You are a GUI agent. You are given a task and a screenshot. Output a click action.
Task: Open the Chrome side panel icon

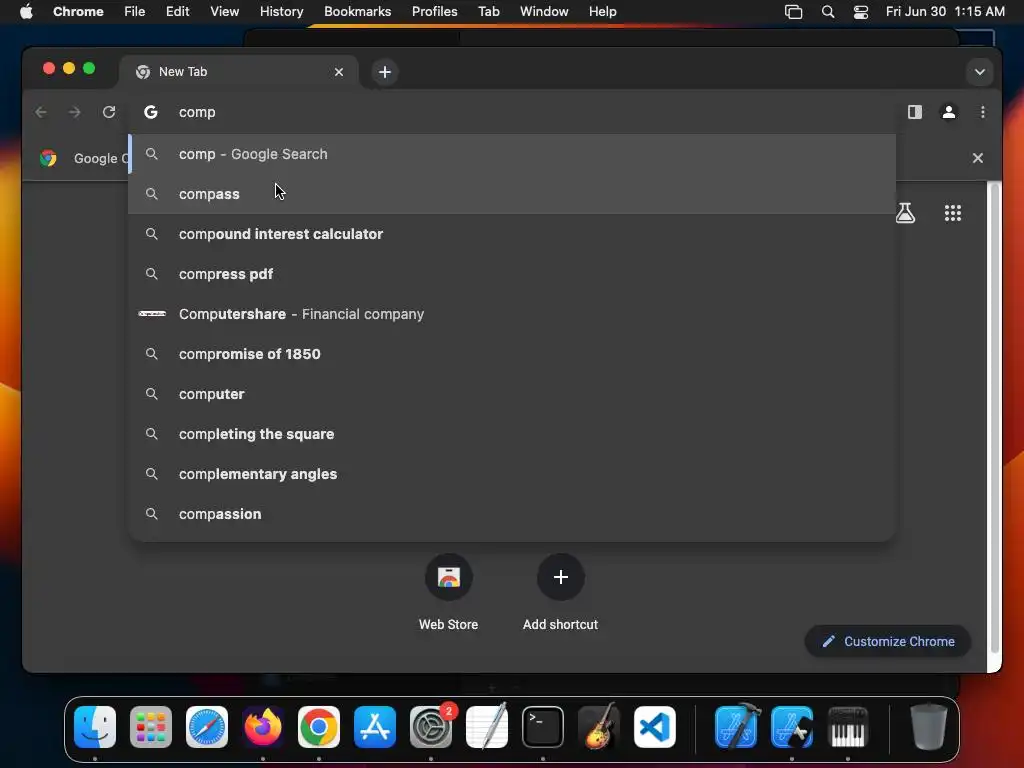915,112
